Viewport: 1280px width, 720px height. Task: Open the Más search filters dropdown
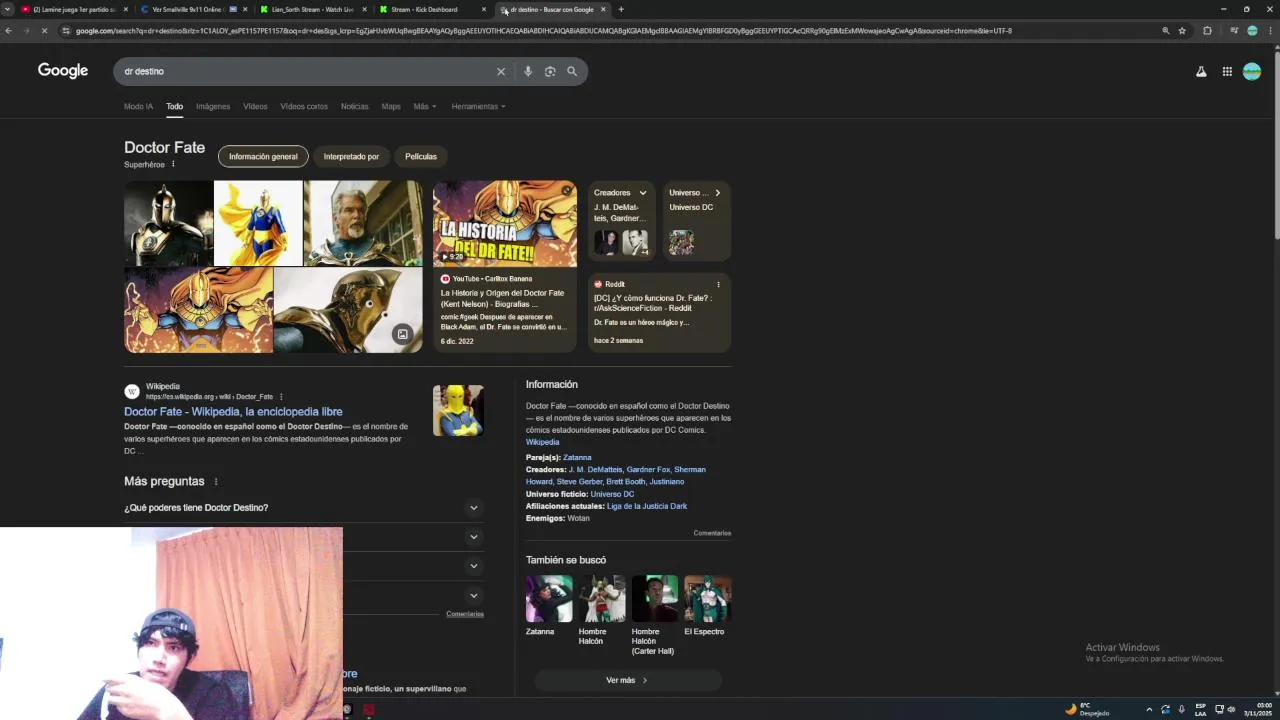tap(425, 106)
